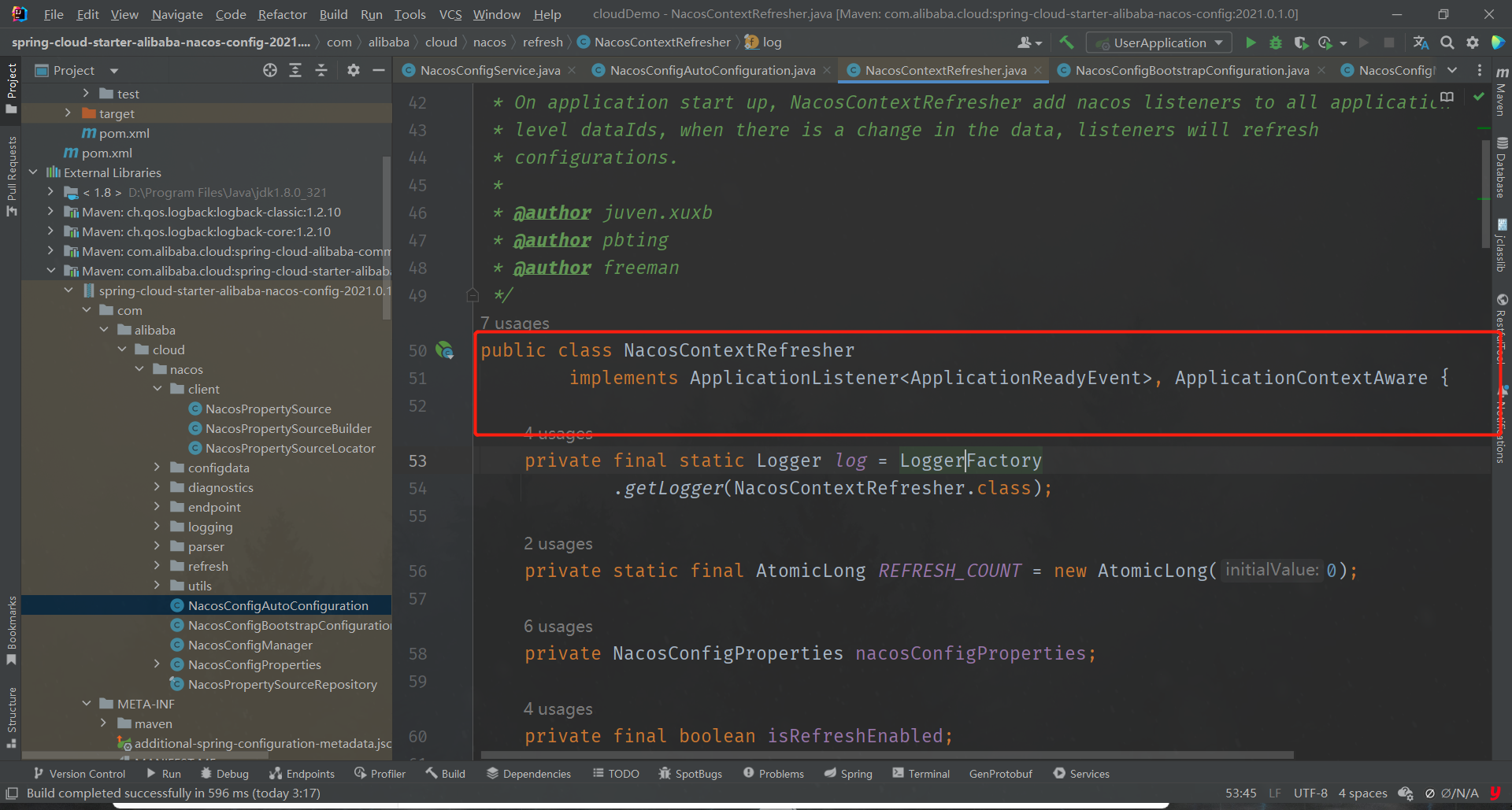
Task: Run with coverage shield icon
Action: 1301,43
